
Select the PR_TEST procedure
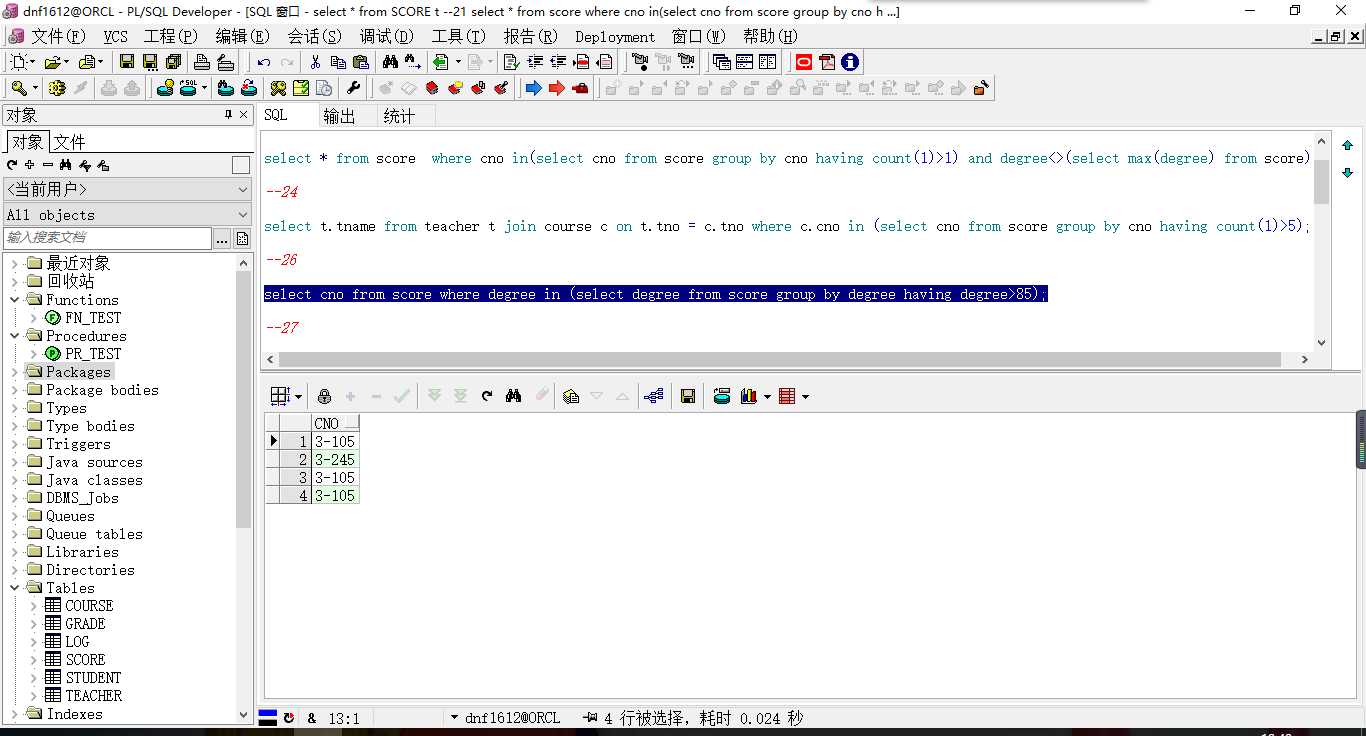93,354
